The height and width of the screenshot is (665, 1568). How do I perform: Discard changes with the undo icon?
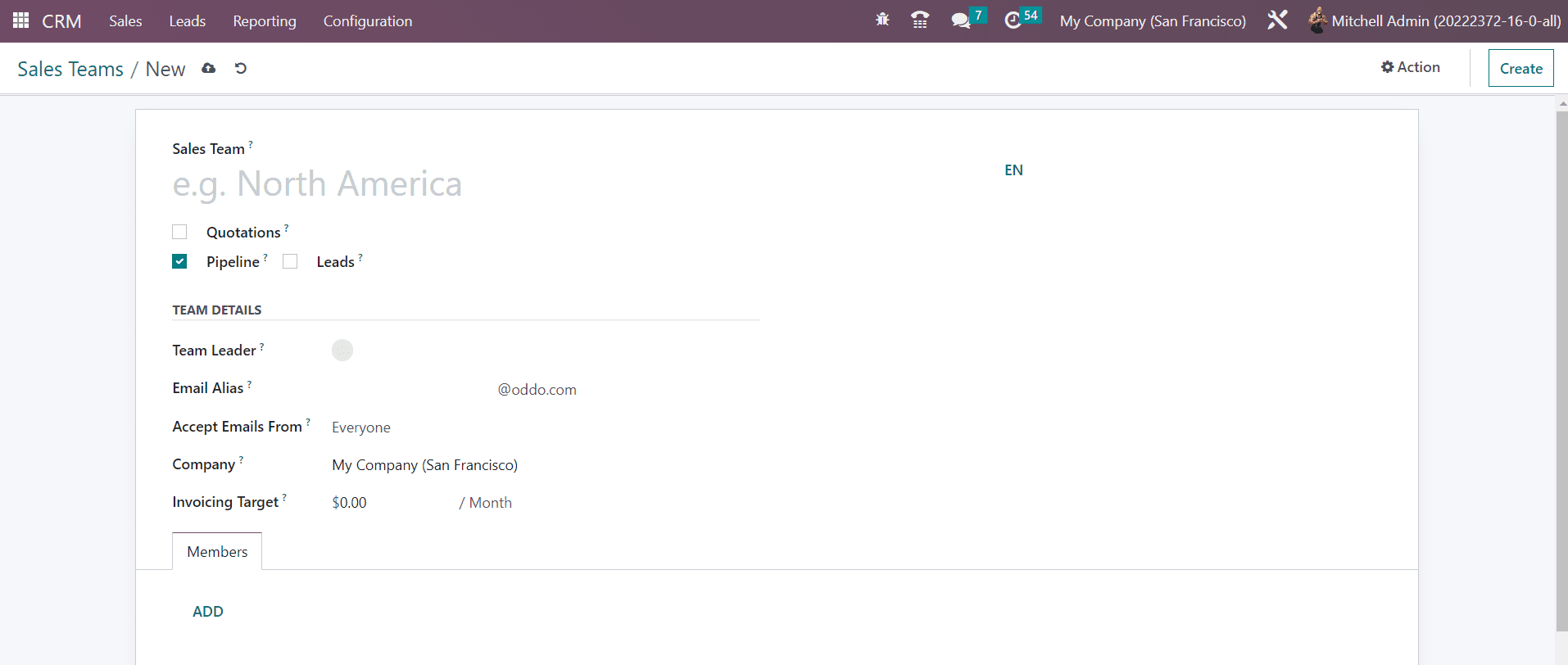(240, 69)
